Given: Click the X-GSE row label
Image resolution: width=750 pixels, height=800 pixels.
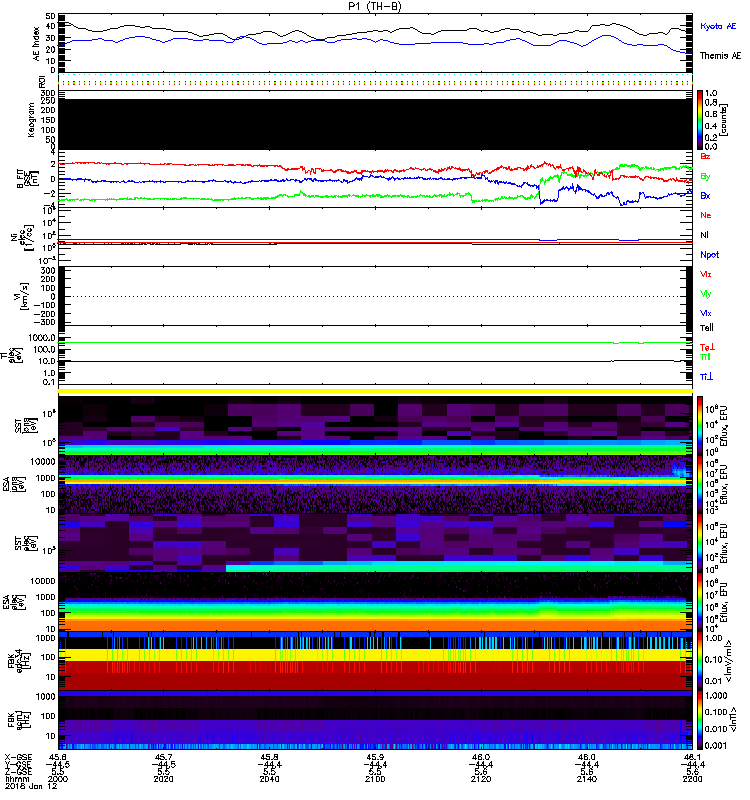Looking at the screenshot, I should pyautogui.click(x=18, y=757).
